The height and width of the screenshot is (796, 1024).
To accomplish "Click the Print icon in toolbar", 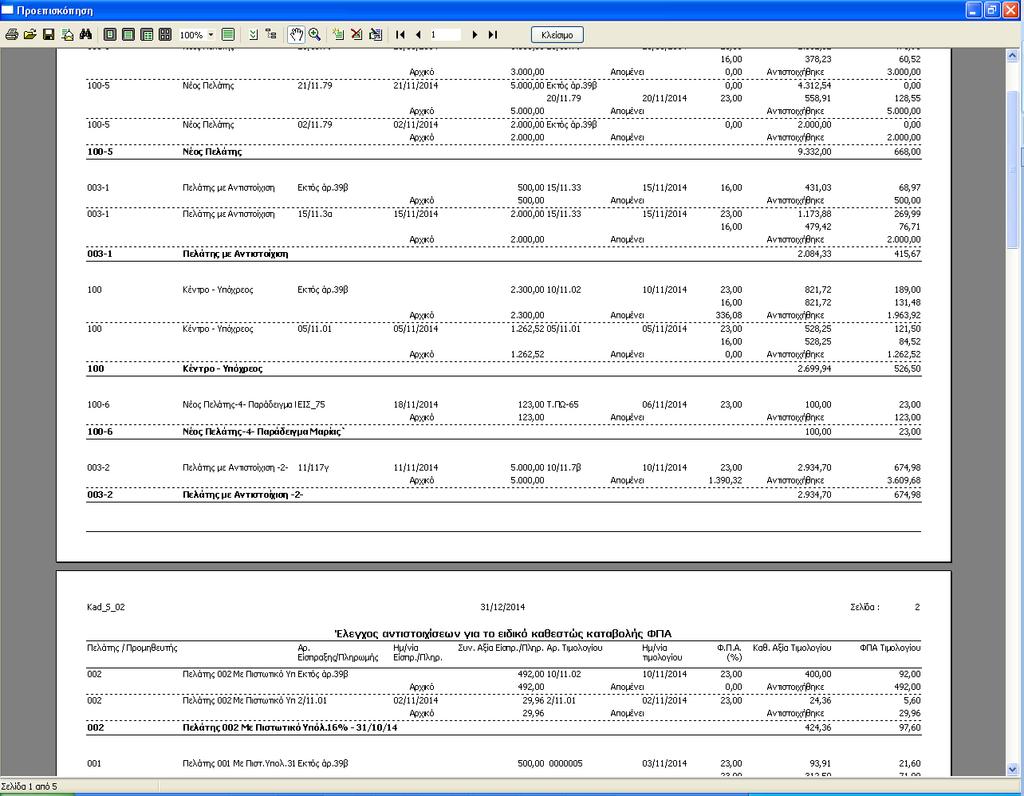I will 11,35.
